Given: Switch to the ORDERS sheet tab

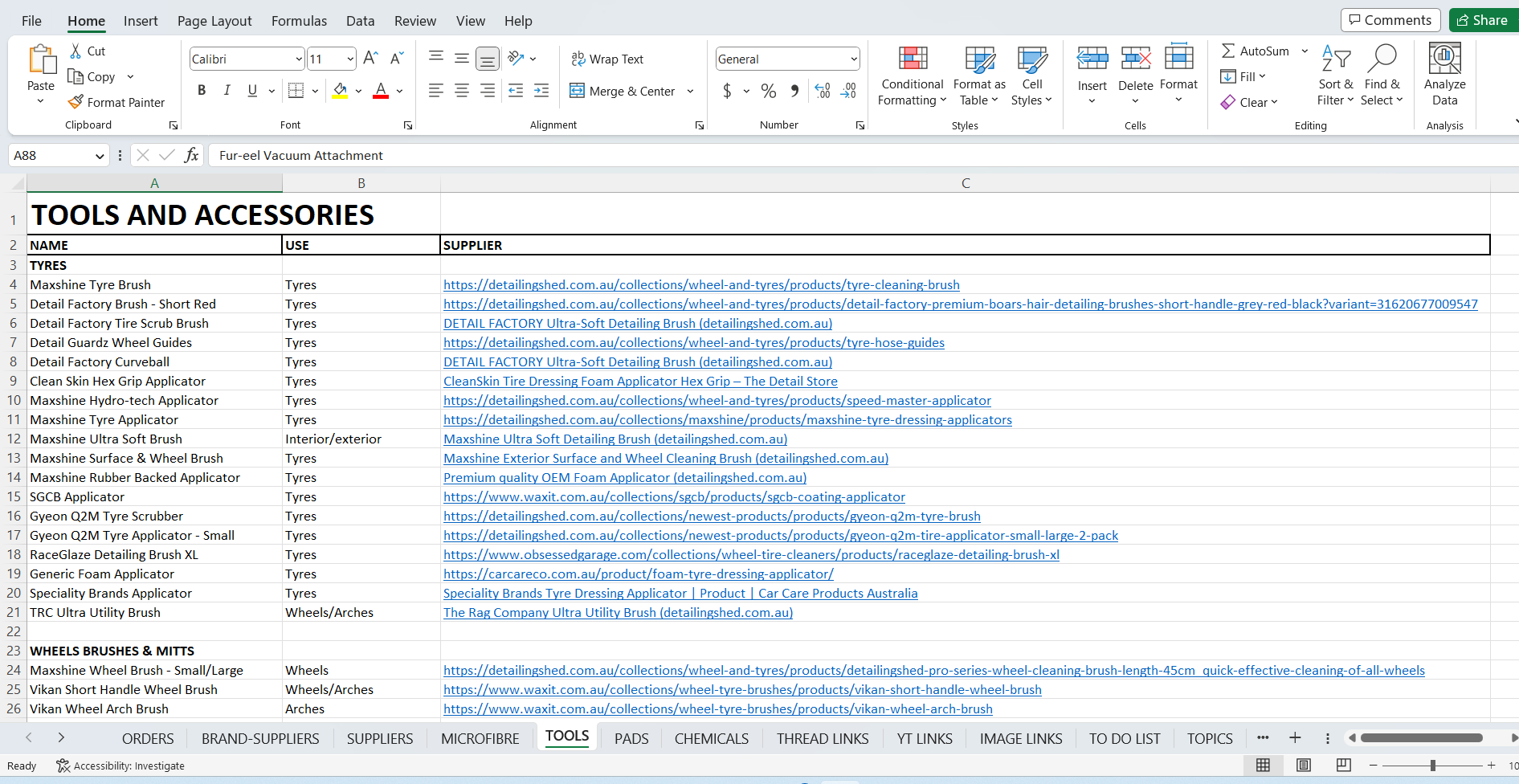Looking at the screenshot, I should [x=148, y=738].
